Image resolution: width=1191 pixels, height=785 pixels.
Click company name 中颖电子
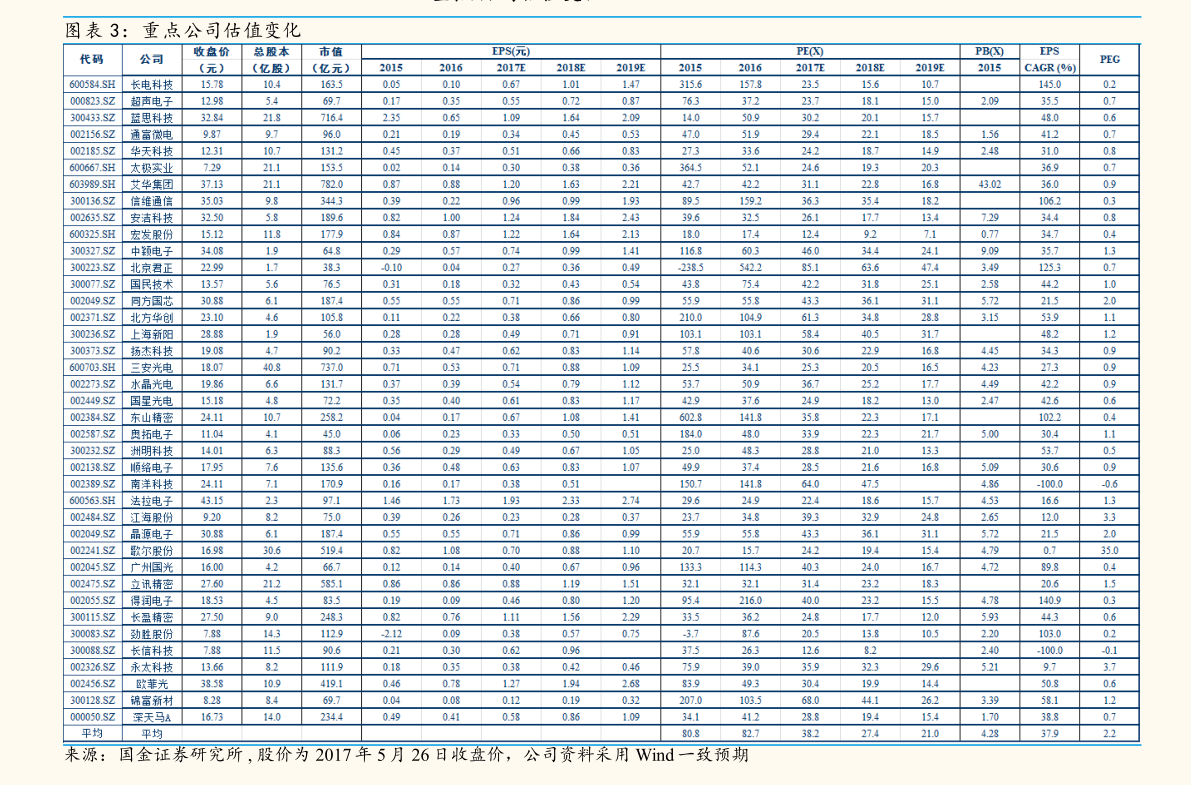pyautogui.click(x=151, y=251)
